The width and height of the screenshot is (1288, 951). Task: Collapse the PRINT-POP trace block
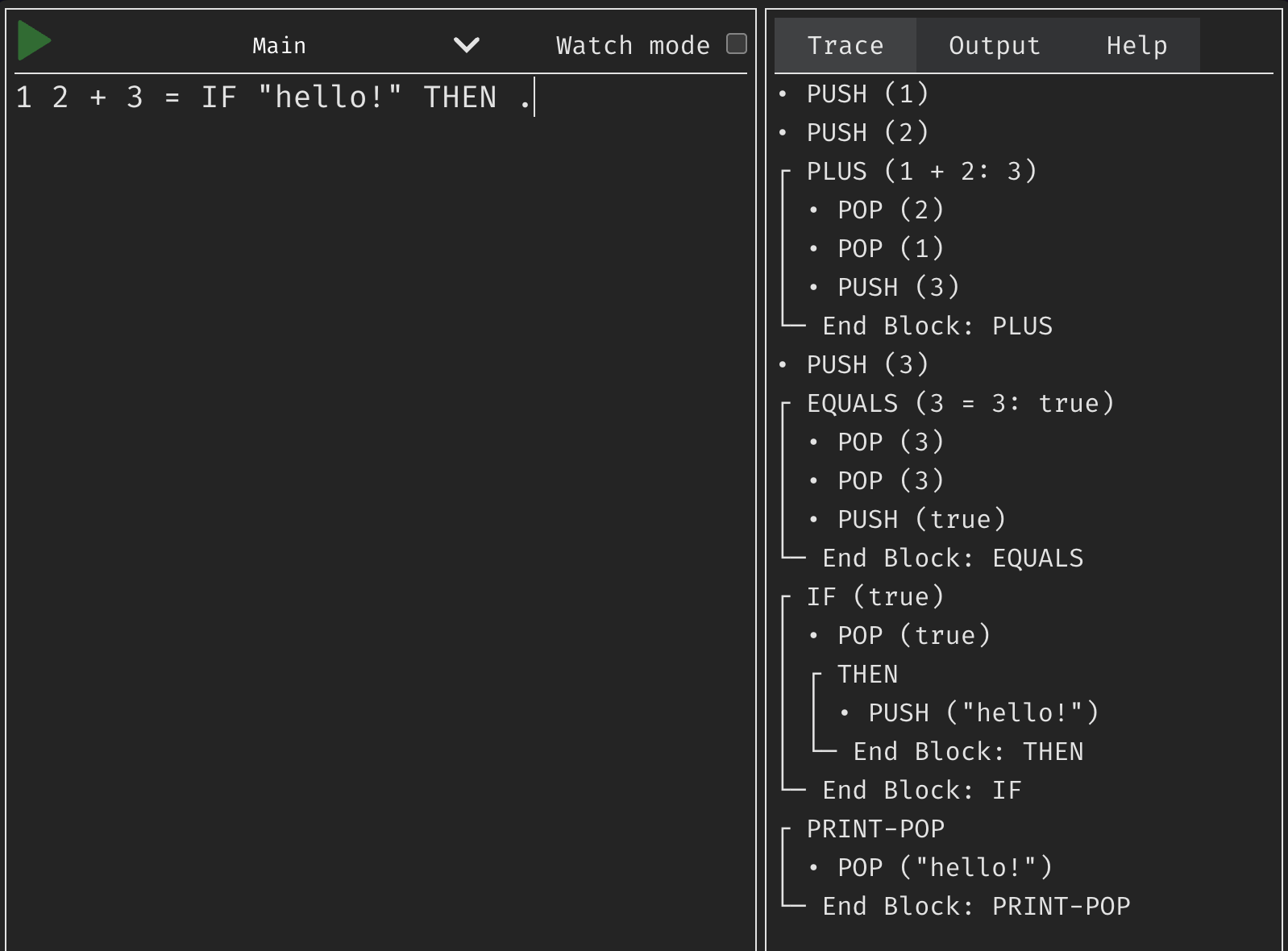click(x=875, y=828)
